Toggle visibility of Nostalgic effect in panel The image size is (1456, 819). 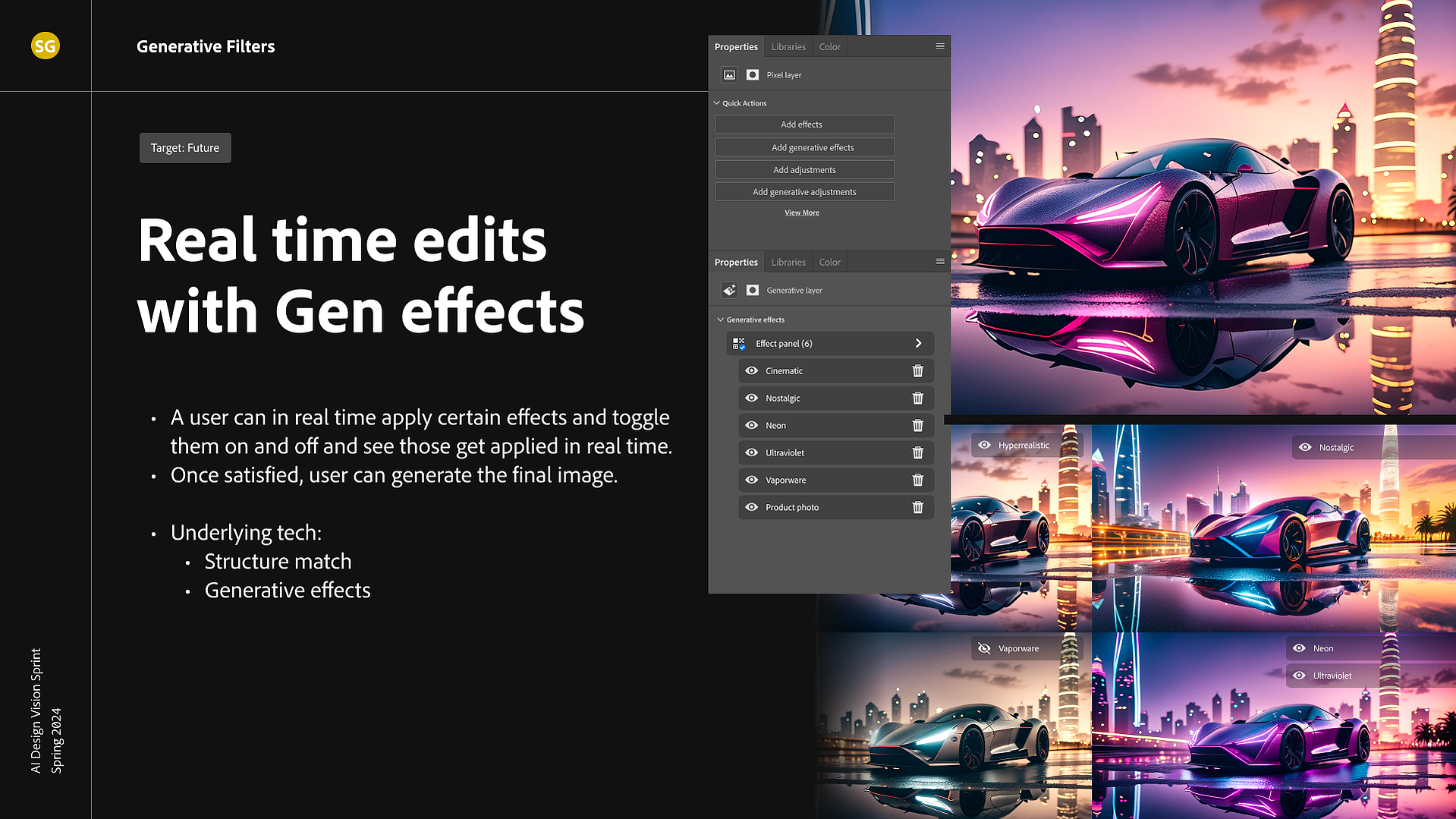(x=751, y=398)
